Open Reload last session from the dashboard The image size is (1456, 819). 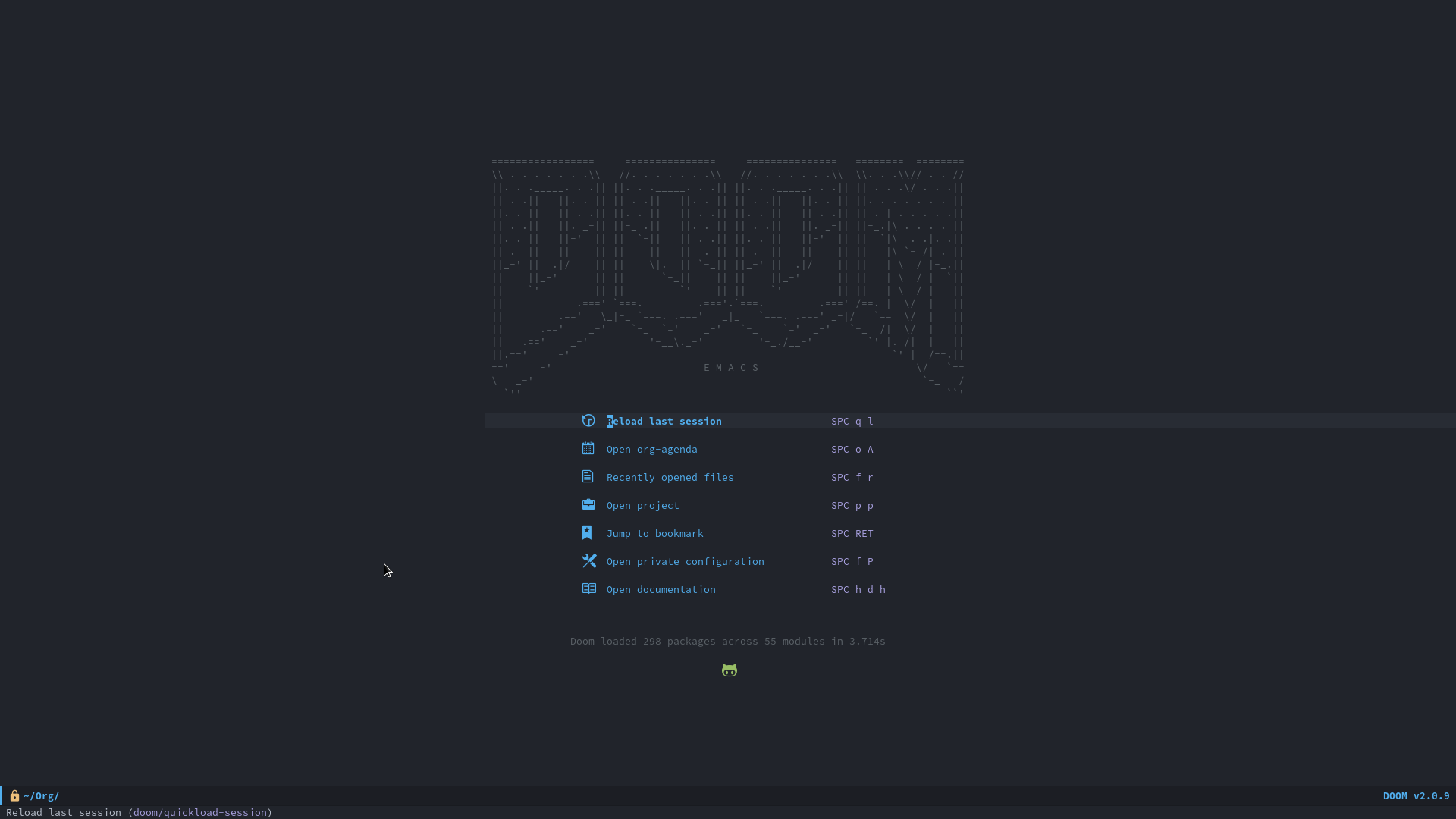pyautogui.click(x=664, y=421)
